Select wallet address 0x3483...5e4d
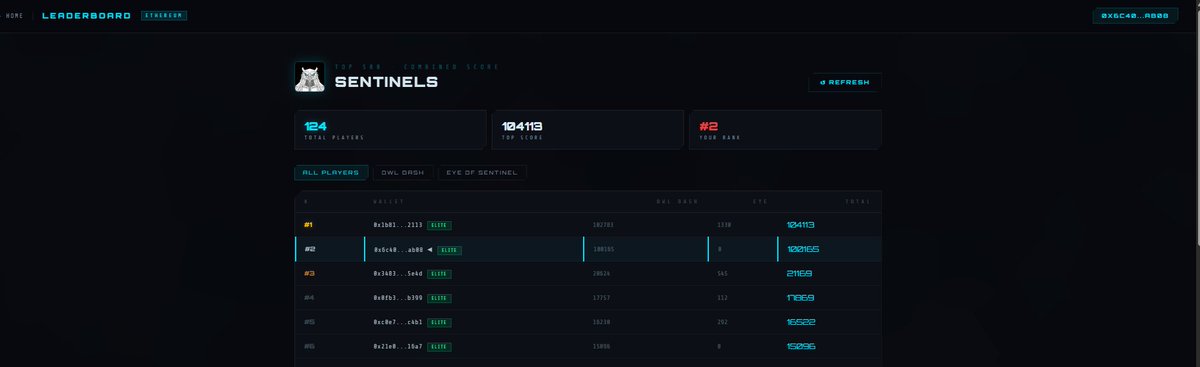 click(398, 274)
